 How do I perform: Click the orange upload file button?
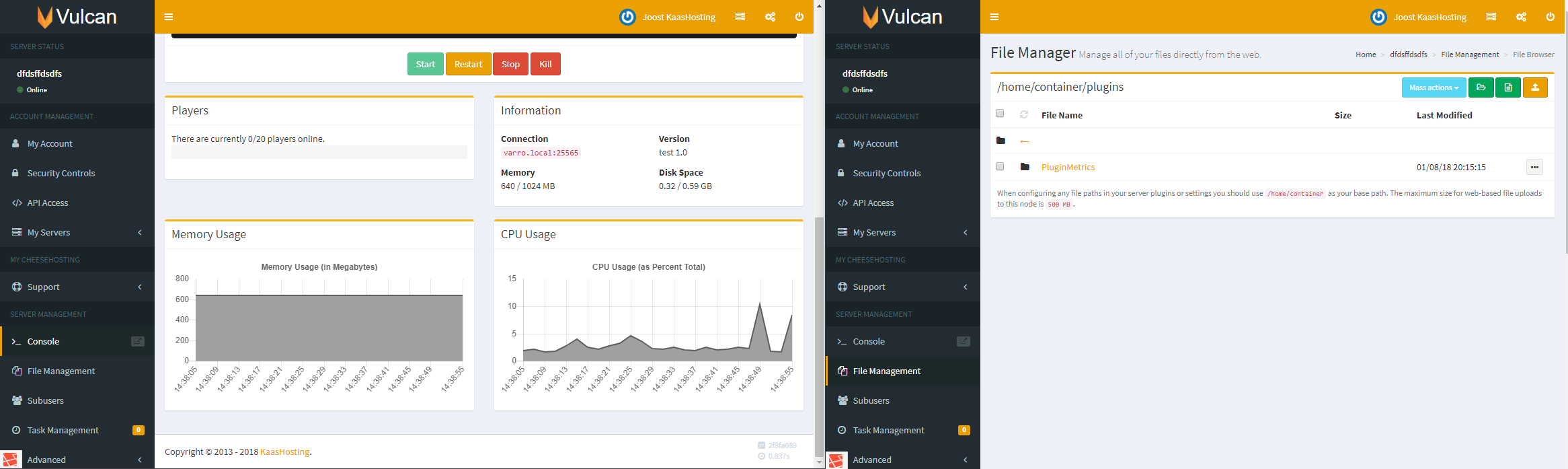click(1535, 87)
